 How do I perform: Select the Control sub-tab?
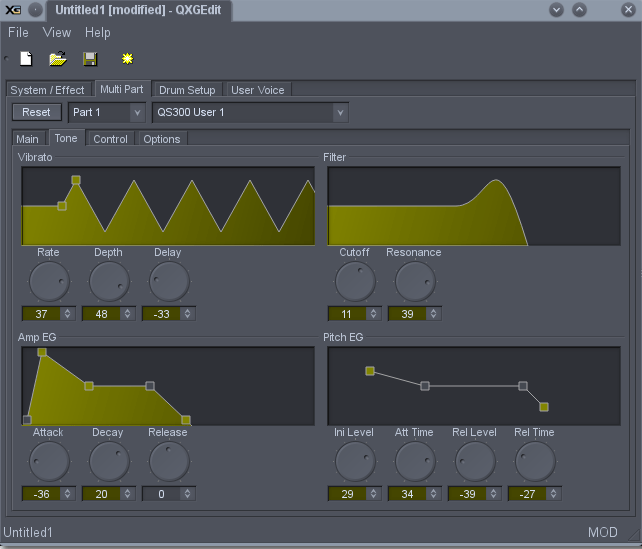click(x=110, y=139)
